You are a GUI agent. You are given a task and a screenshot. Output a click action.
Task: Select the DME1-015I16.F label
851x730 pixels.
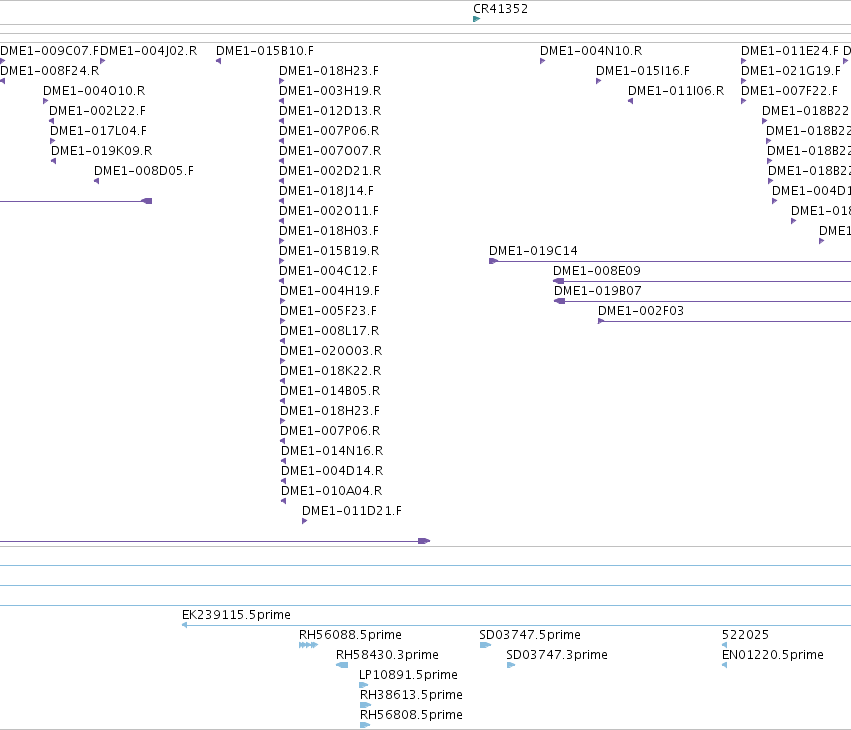[643, 71]
